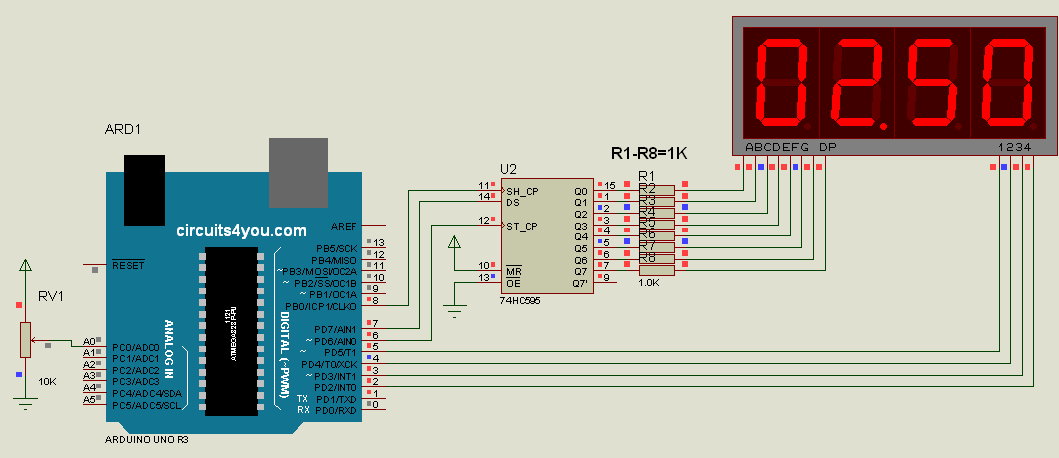The image size is (1059, 458).
Task: Click the OE pin on U2
Action: (x=513, y=282)
